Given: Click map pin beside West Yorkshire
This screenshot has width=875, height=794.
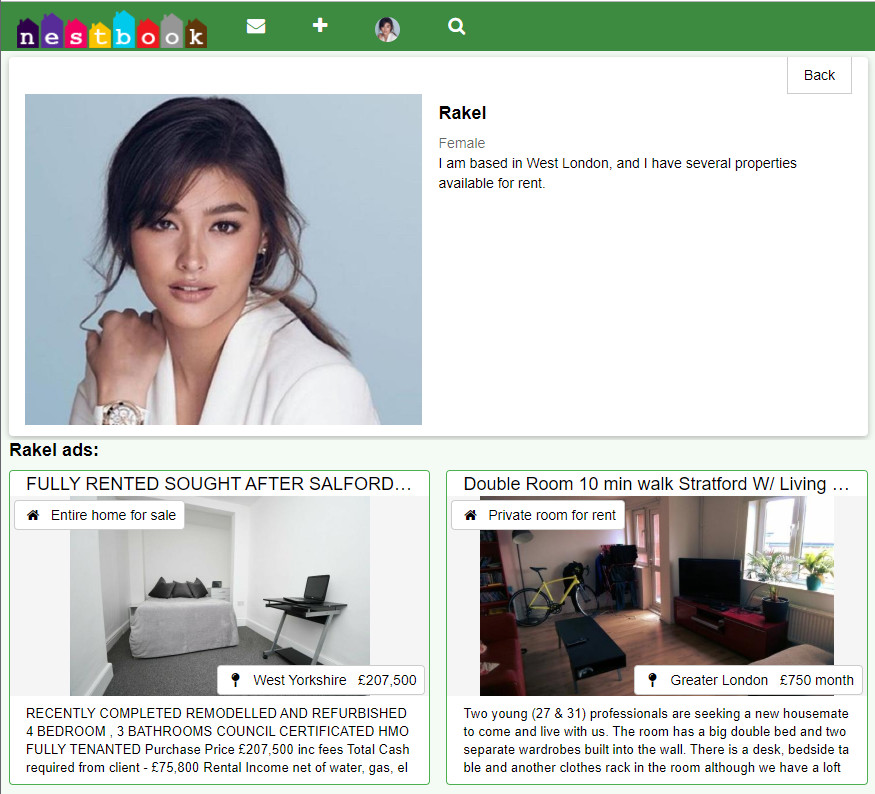Looking at the screenshot, I should [235, 680].
